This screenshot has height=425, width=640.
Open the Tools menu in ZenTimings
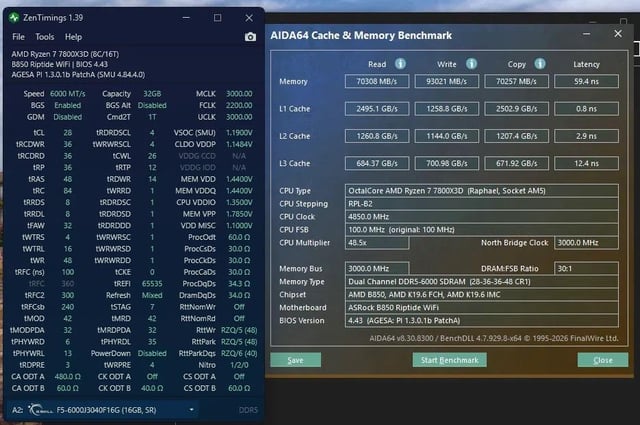coord(44,37)
